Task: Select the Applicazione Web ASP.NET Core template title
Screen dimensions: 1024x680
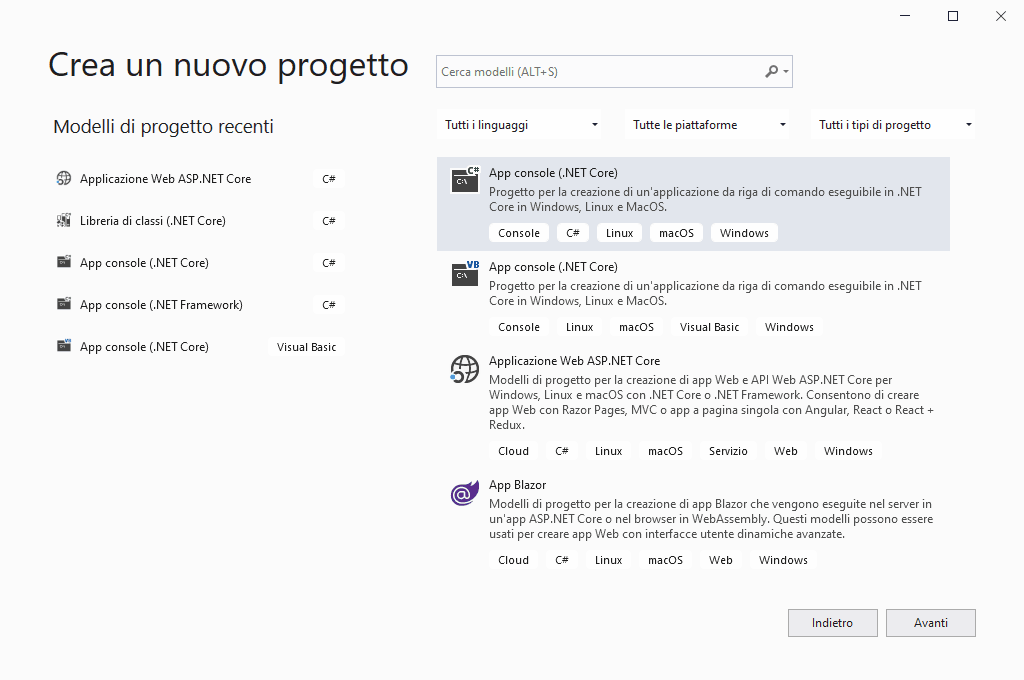Action: 574,361
